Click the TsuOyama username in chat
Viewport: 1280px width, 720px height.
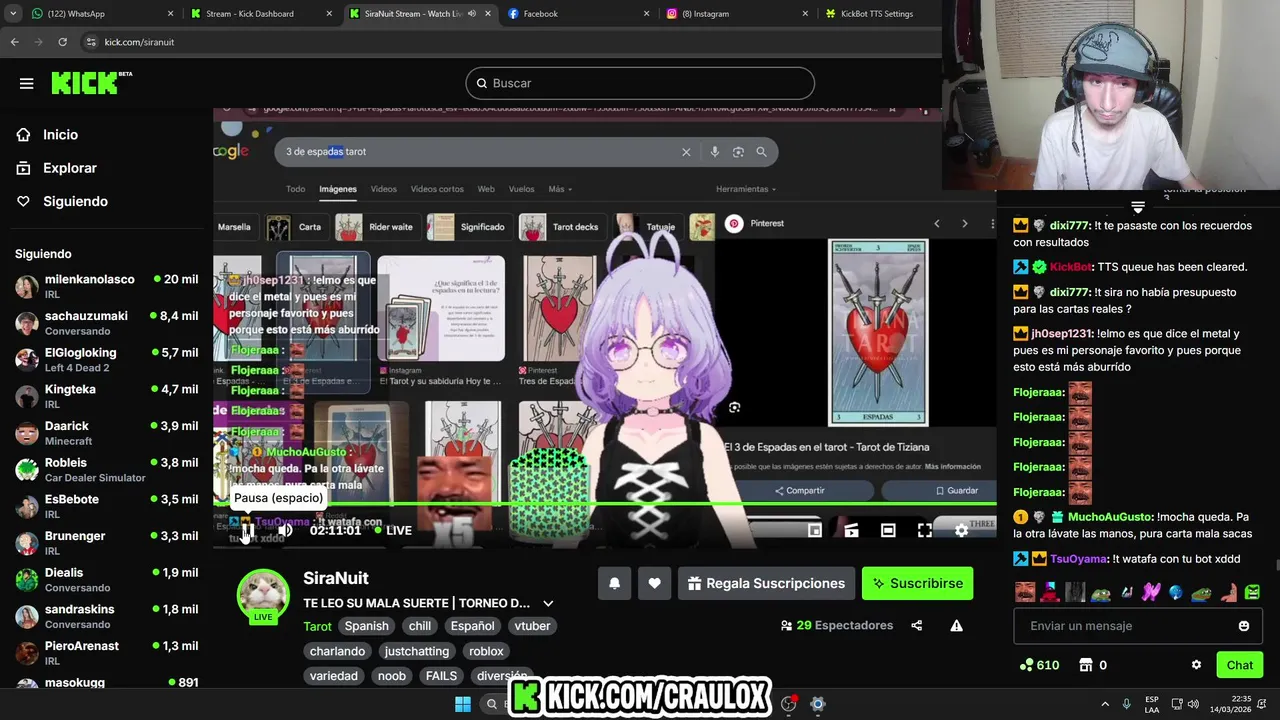(1080, 559)
